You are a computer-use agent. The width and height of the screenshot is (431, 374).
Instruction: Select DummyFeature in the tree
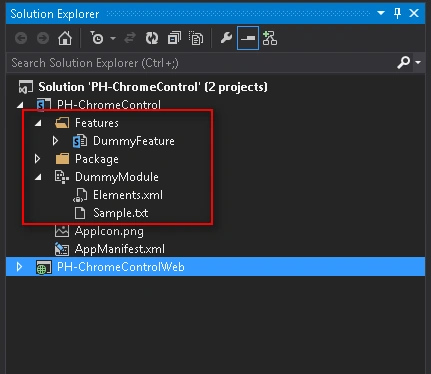pos(134,141)
